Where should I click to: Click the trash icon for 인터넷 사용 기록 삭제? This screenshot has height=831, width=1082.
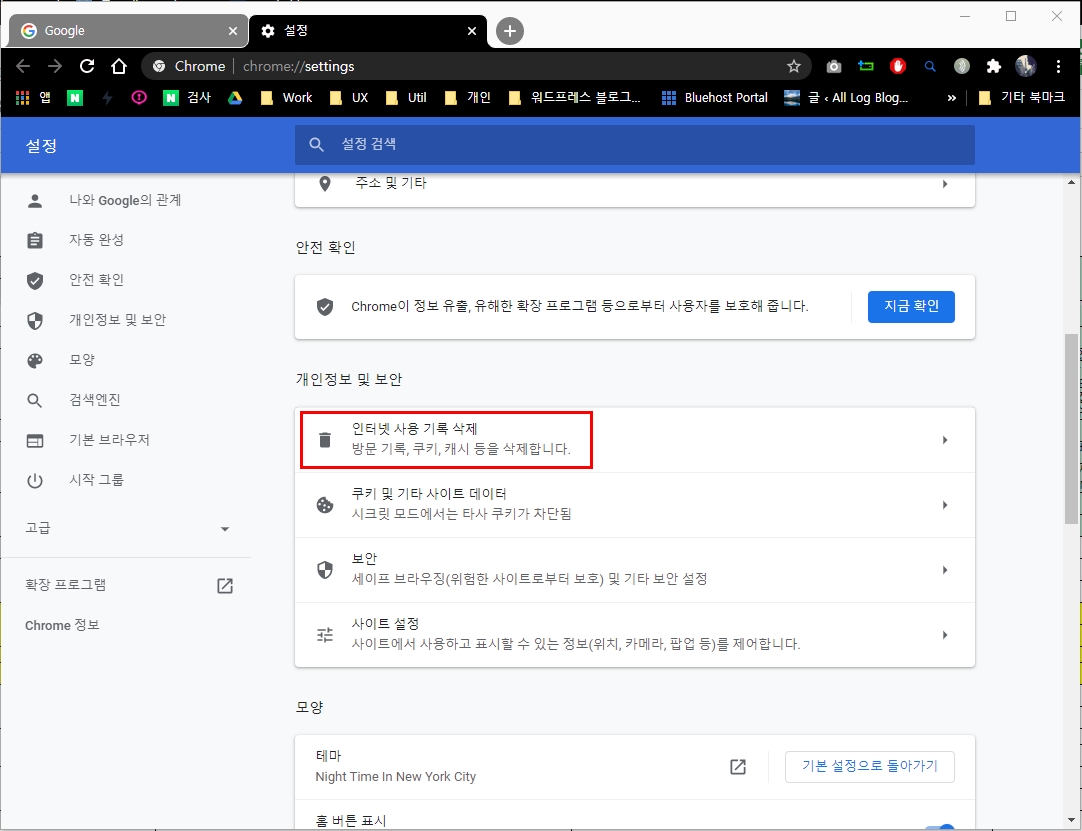click(324, 440)
